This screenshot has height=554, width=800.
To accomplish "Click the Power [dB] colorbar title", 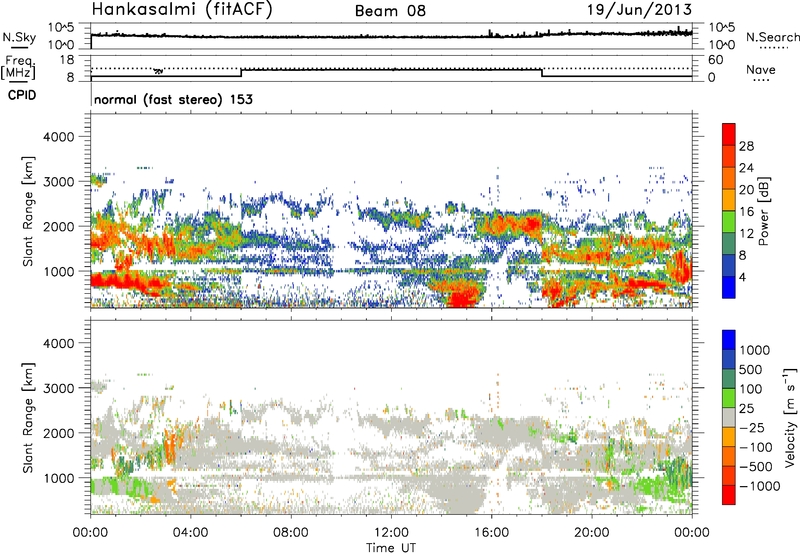I will [763, 211].
